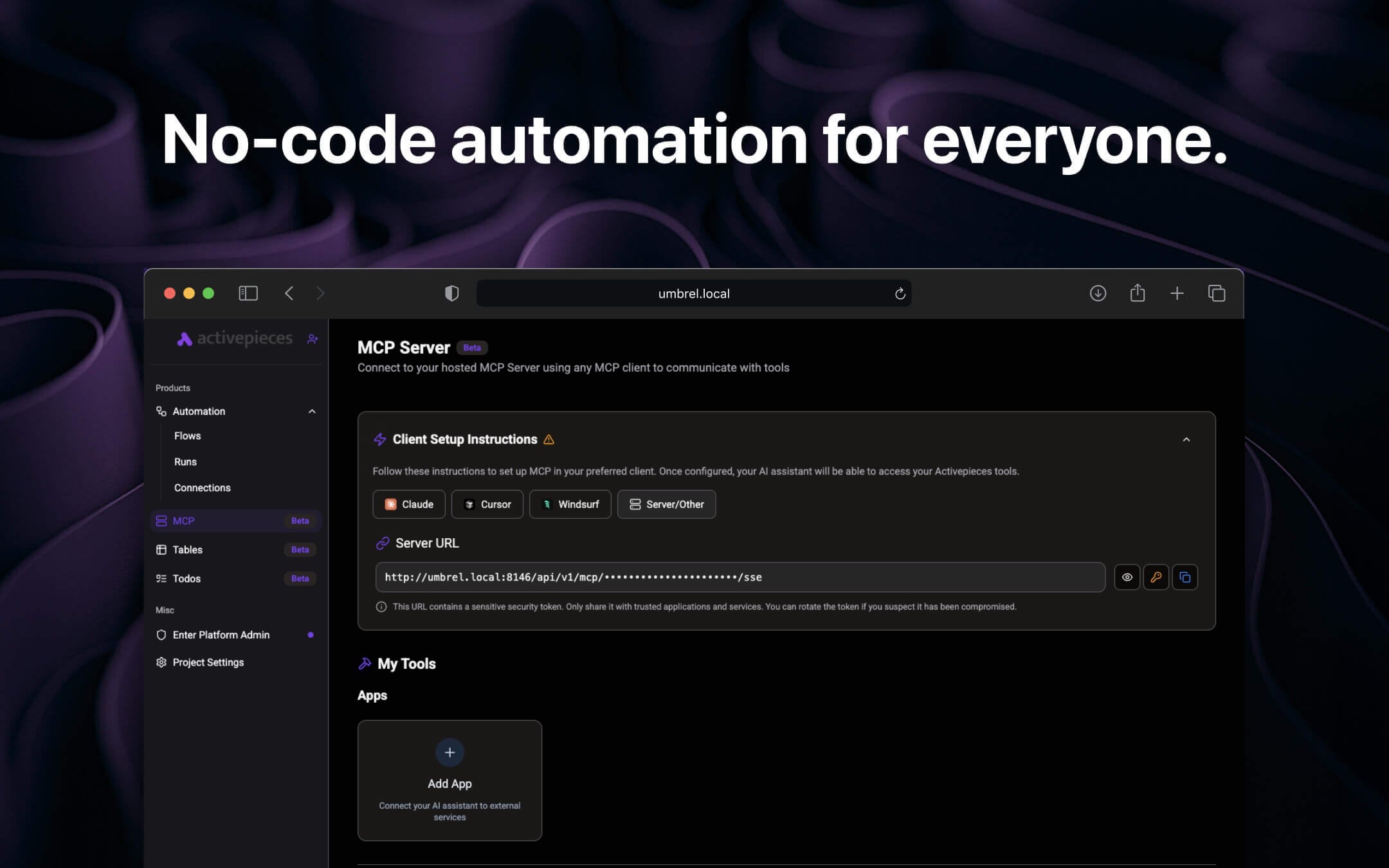The height and width of the screenshot is (868, 1389).
Task: Click the Activepieces logo
Action: (x=233, y=338)
